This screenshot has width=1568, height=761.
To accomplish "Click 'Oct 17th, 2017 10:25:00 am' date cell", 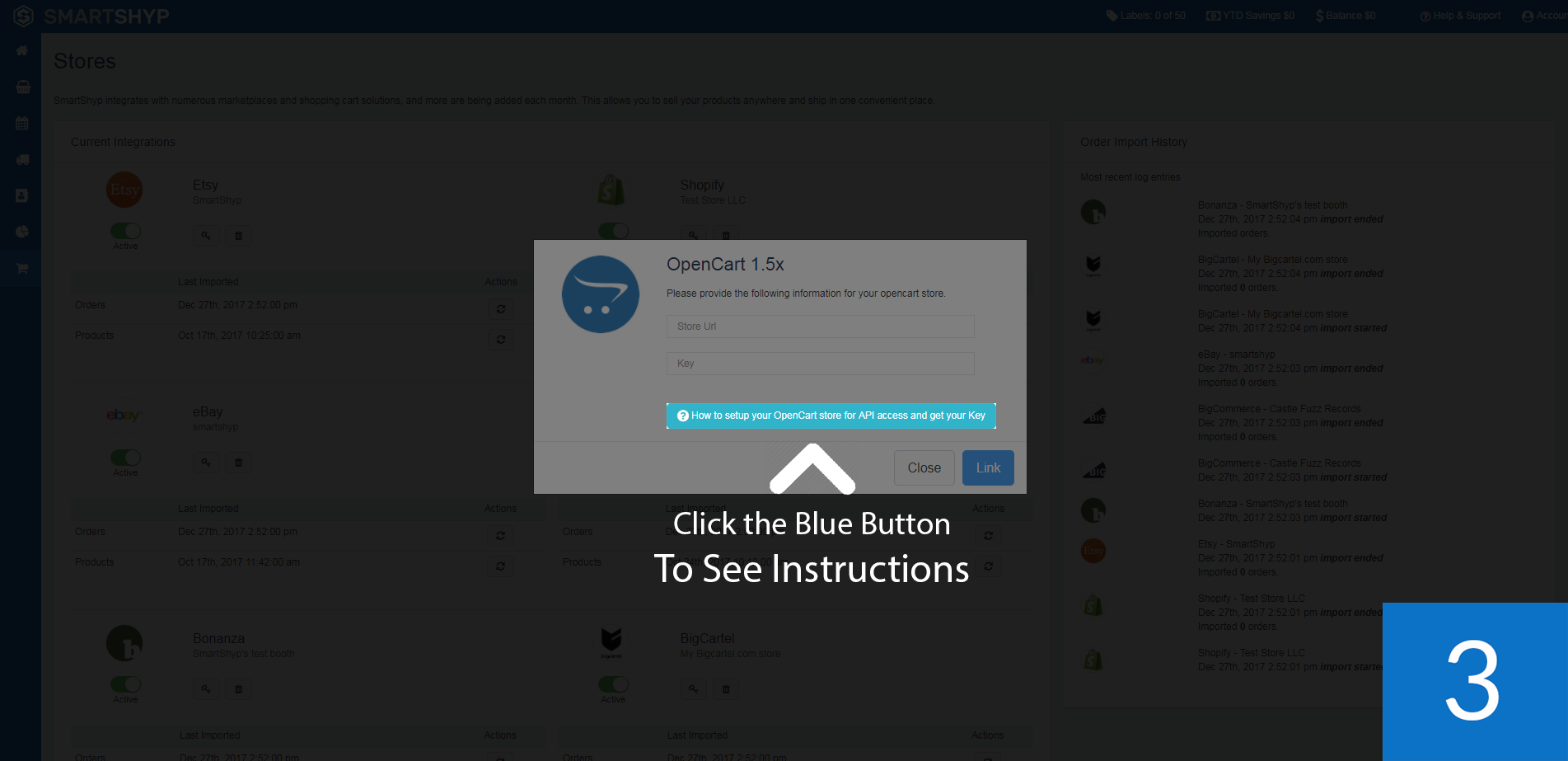I will click(239, 336).
